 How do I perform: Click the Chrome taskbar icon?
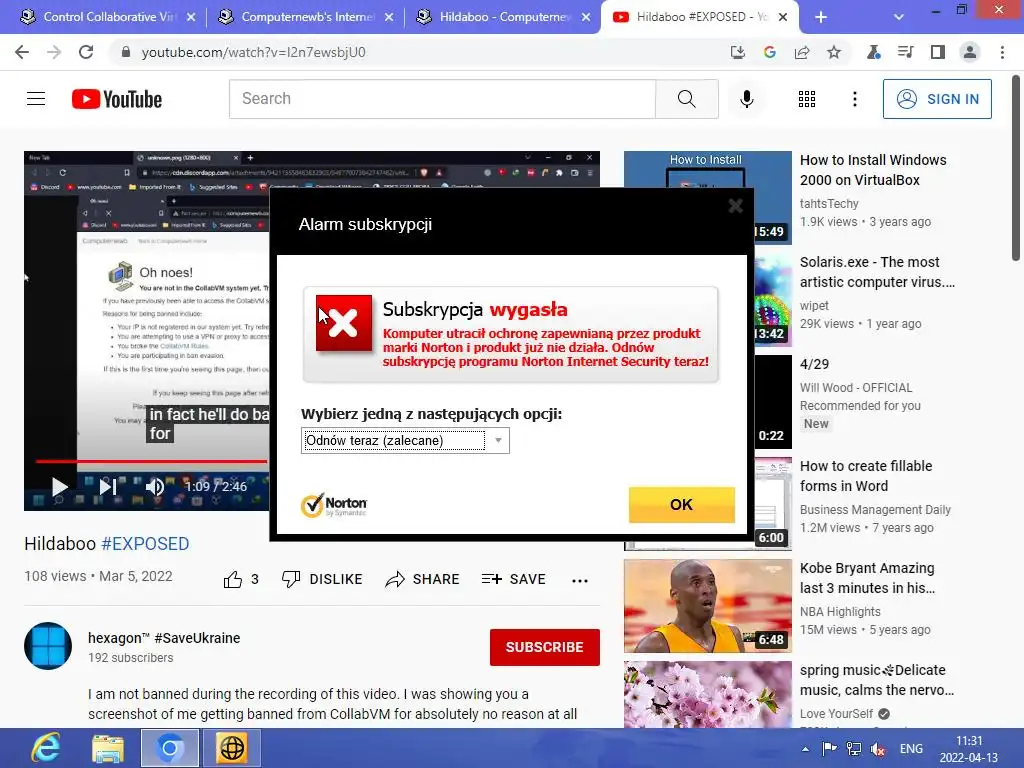[x=170, y=748]
